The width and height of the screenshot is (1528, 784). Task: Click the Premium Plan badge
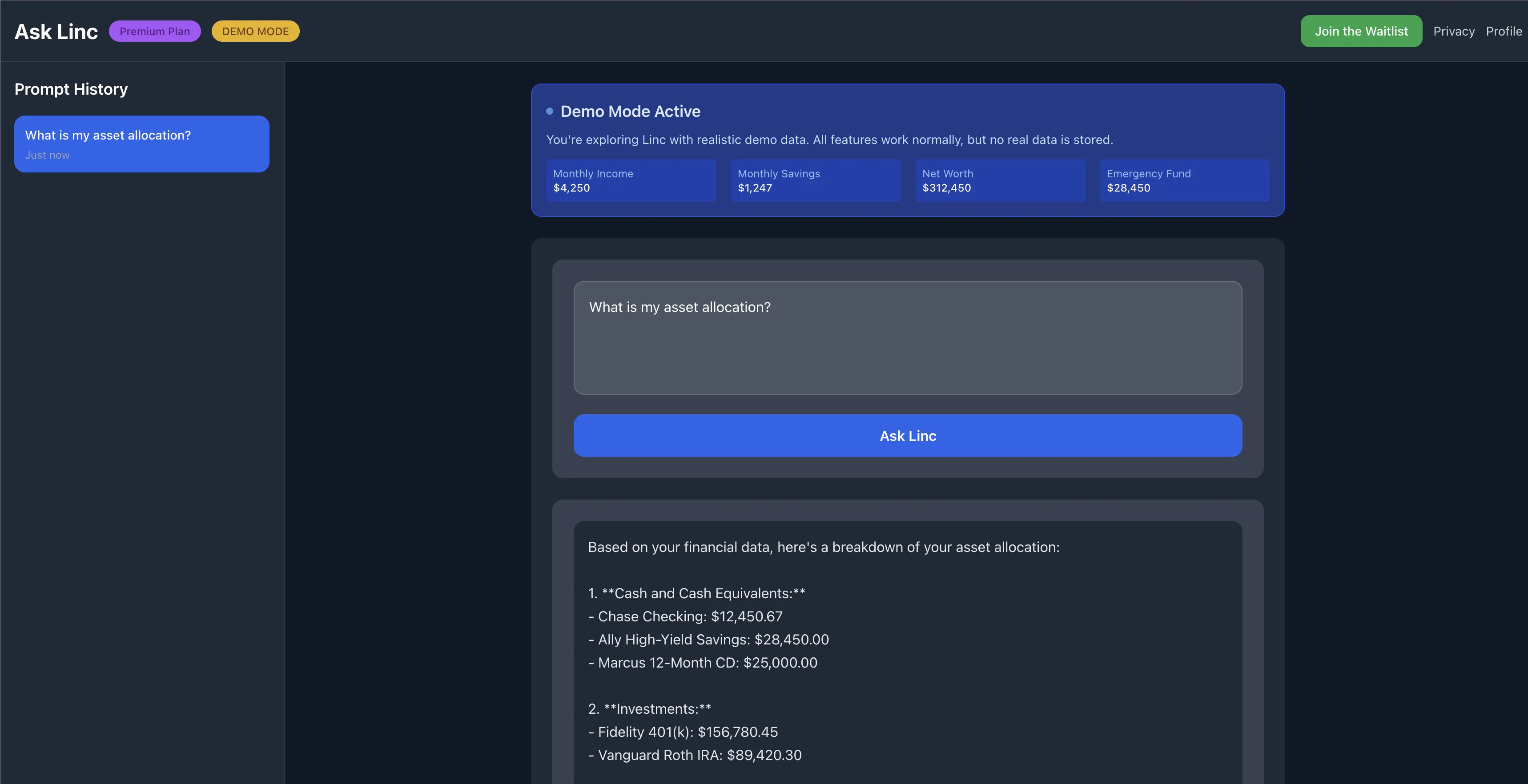pos(154,32)
